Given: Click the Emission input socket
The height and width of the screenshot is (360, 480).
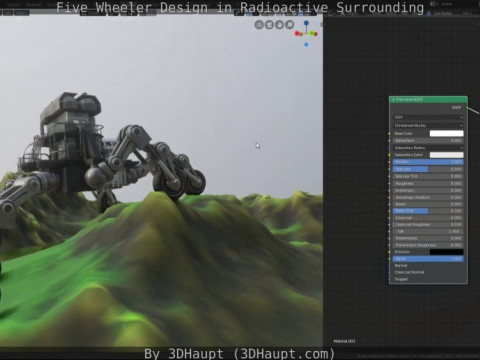Looking at the screenshot, I should (x=389, y=252).
